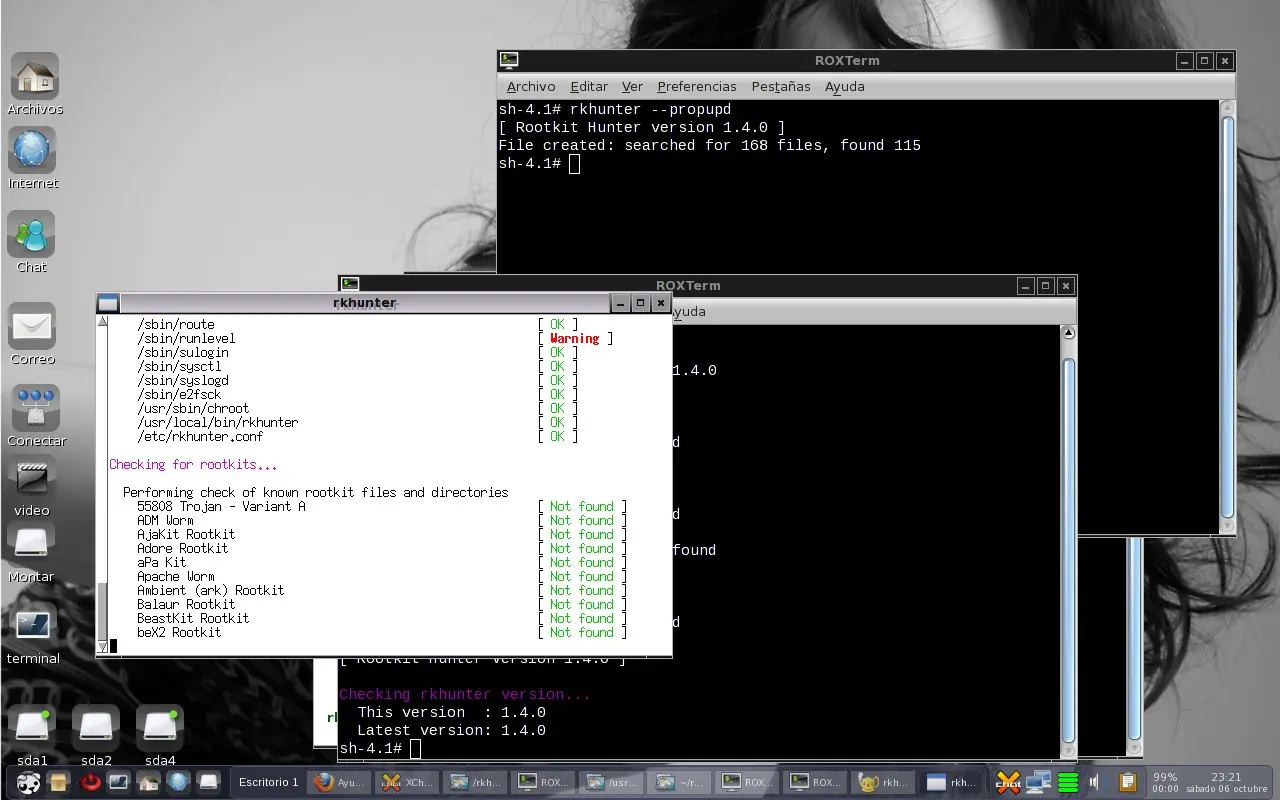The image size is (1280, 800).
Task: Click 'Checking for rootkits...' text
Action: (193, 465)
